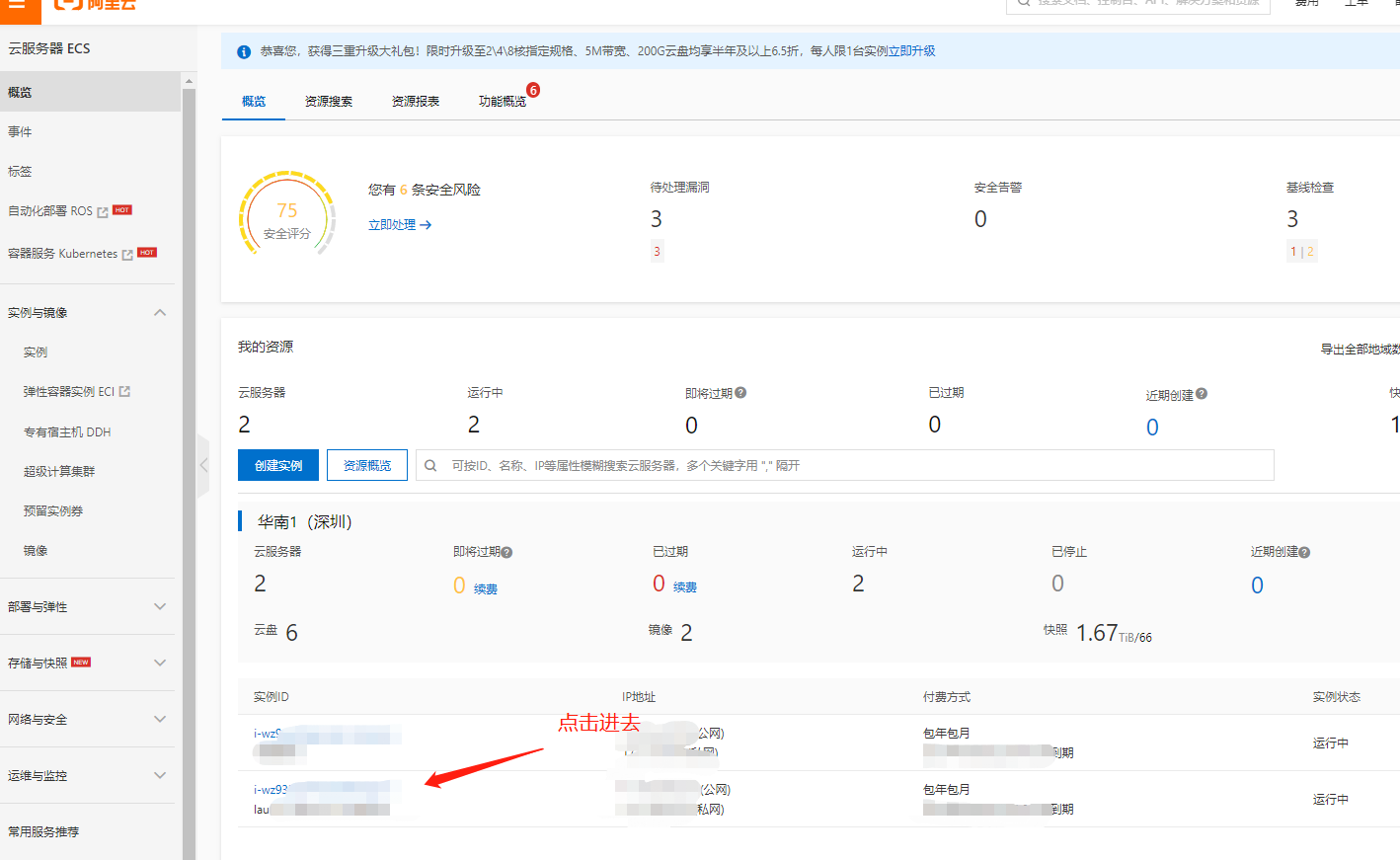Click the sidebar vertical scrollbar track
Screen dimensions: 1400x860
[189, 474]
